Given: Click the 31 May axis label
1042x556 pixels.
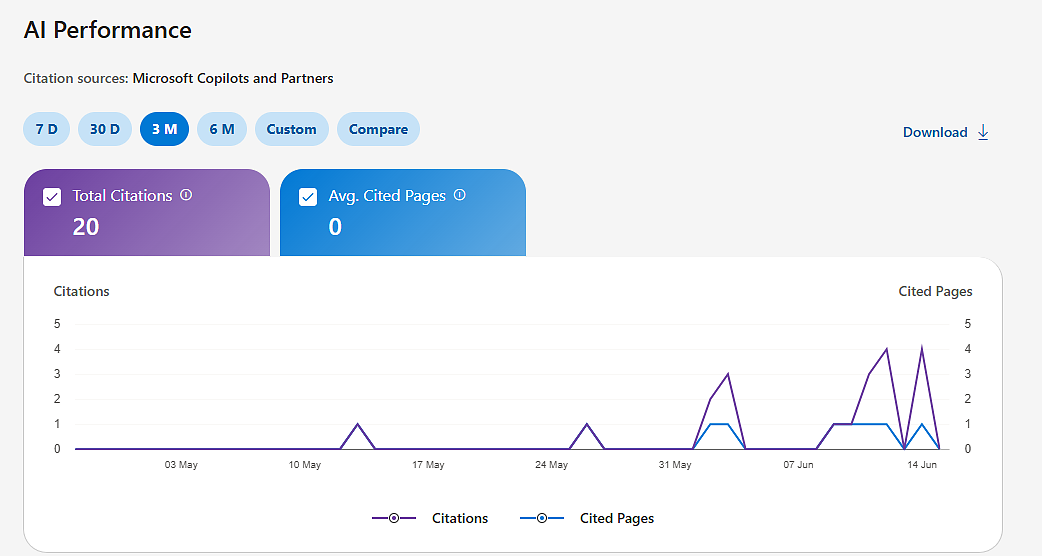Looking at the screenshot, I should point(675,464).
